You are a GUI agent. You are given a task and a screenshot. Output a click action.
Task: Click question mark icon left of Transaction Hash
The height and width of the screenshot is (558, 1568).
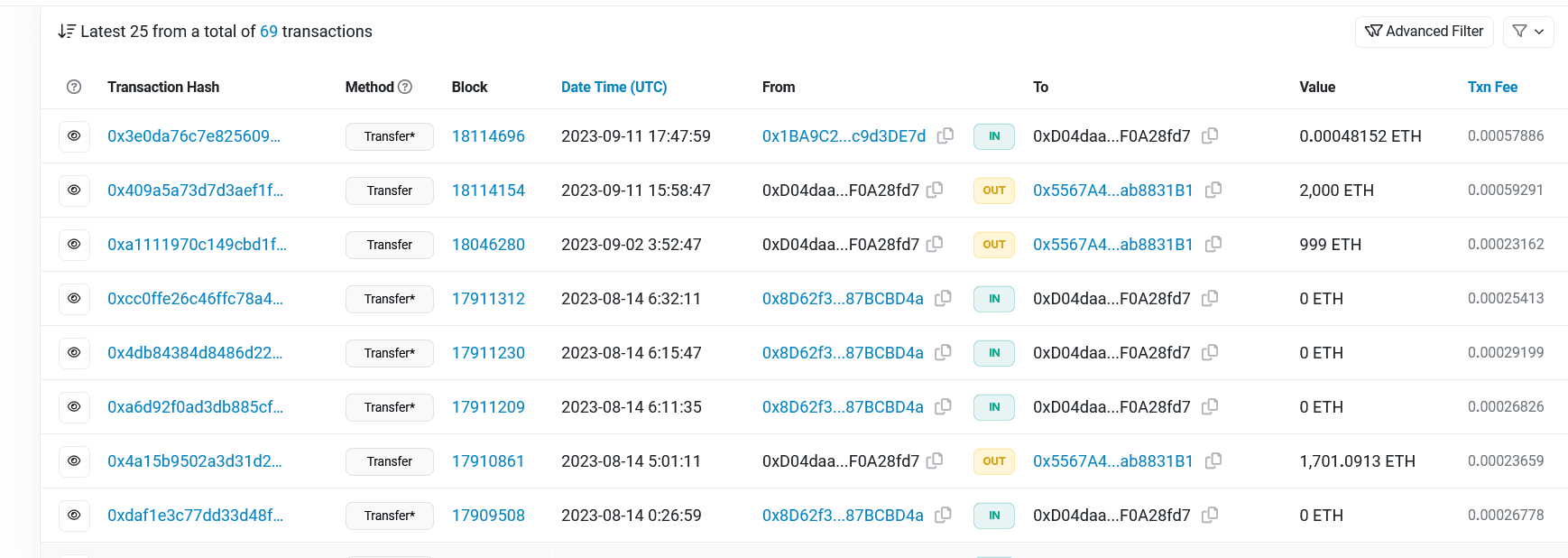pyautogui.click(x=74, y=87)
